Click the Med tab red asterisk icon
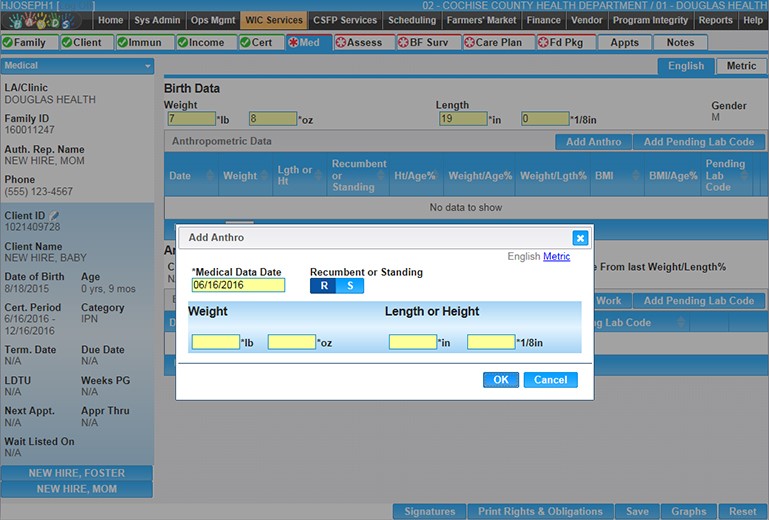 (x=293, y=43)
